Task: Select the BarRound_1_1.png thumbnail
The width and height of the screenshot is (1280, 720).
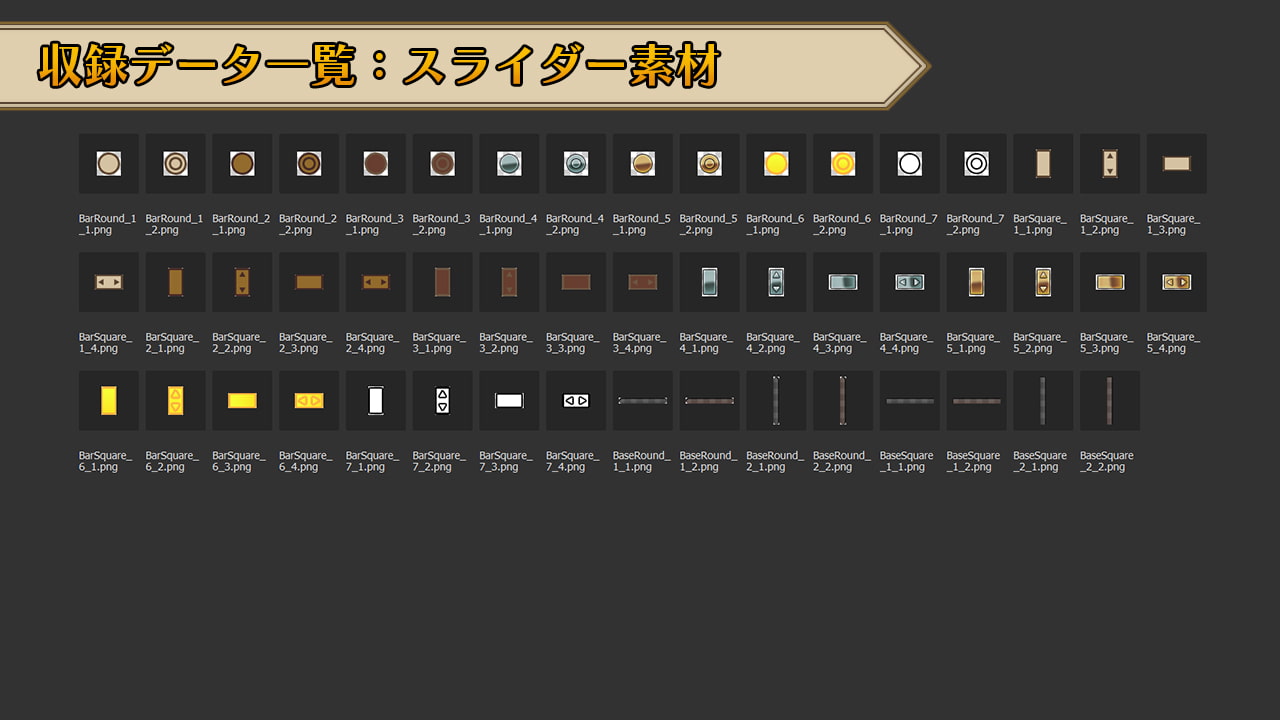Action: pos(108,163)
